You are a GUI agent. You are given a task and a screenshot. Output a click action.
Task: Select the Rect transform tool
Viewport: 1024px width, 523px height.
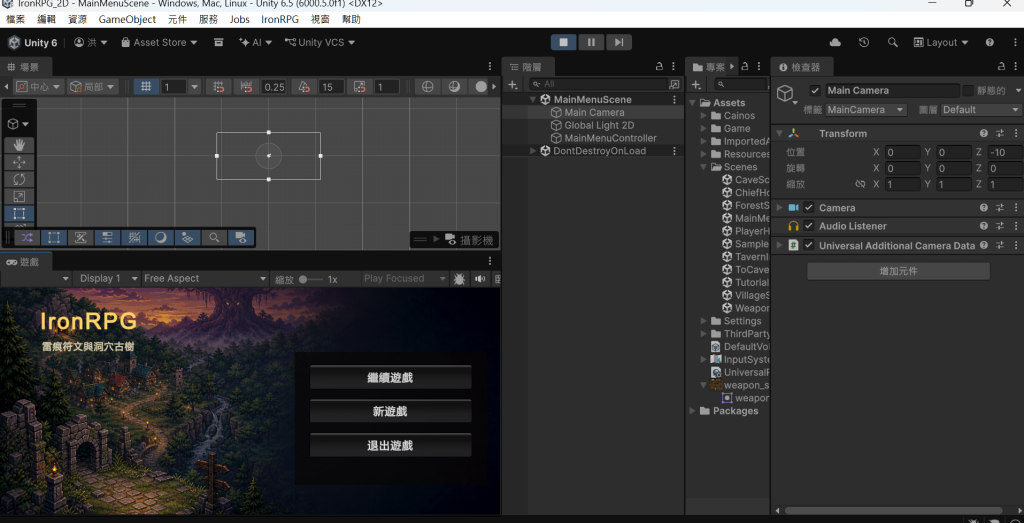[19, 213]
